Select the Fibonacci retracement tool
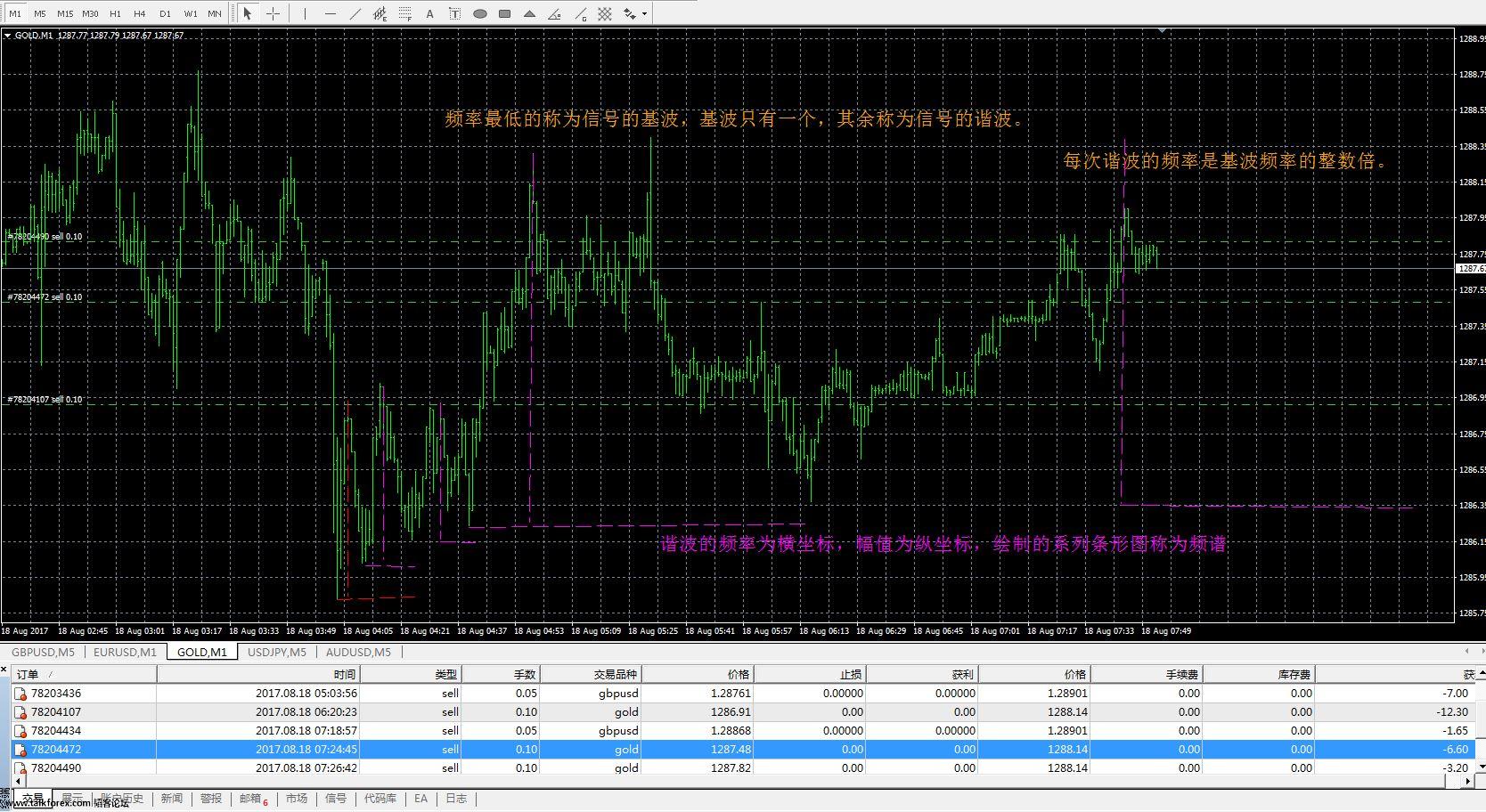1486x812 pixels. coord(405,13)
